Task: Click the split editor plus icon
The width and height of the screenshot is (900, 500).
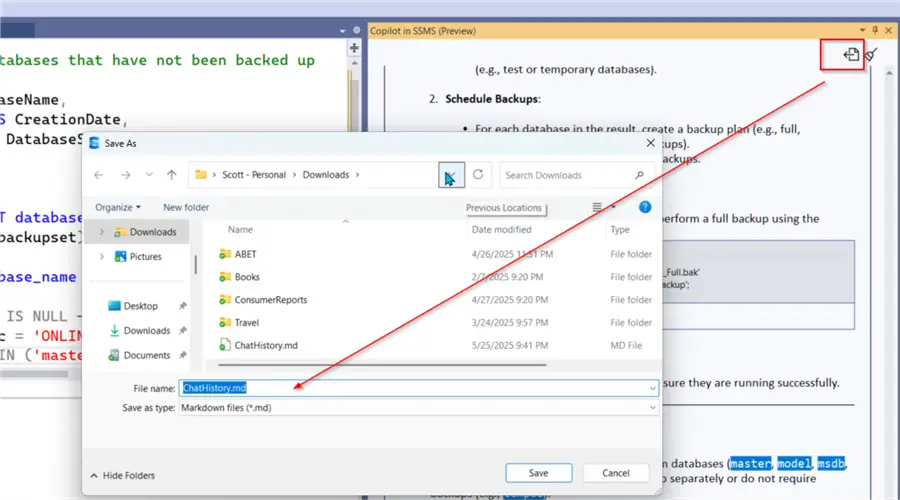Action: [x=354, y=48]
